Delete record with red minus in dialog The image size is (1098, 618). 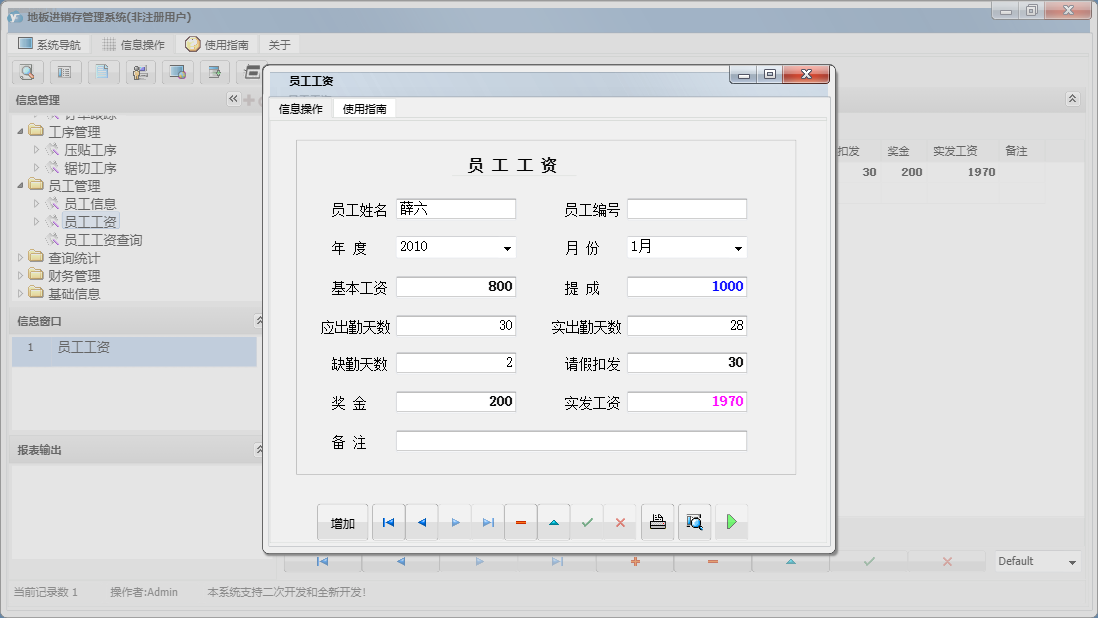[521, 522]
